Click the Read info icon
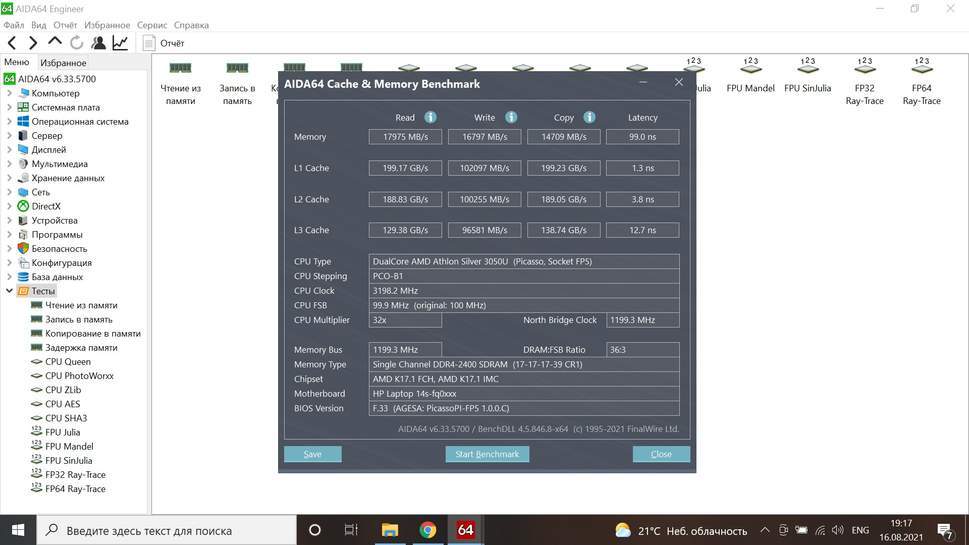The height and width of the screenshot is (545, 969). coord(430,117)
